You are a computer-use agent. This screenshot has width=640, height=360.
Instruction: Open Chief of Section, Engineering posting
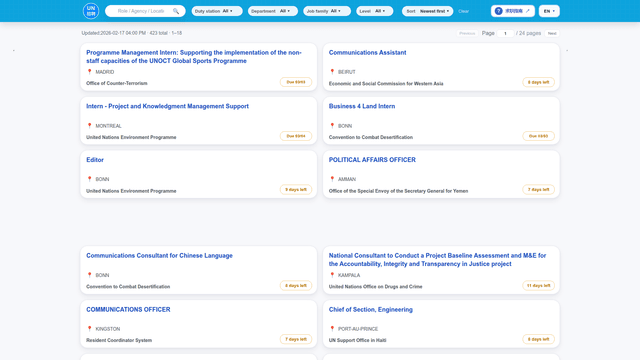(x=371, y=309)
